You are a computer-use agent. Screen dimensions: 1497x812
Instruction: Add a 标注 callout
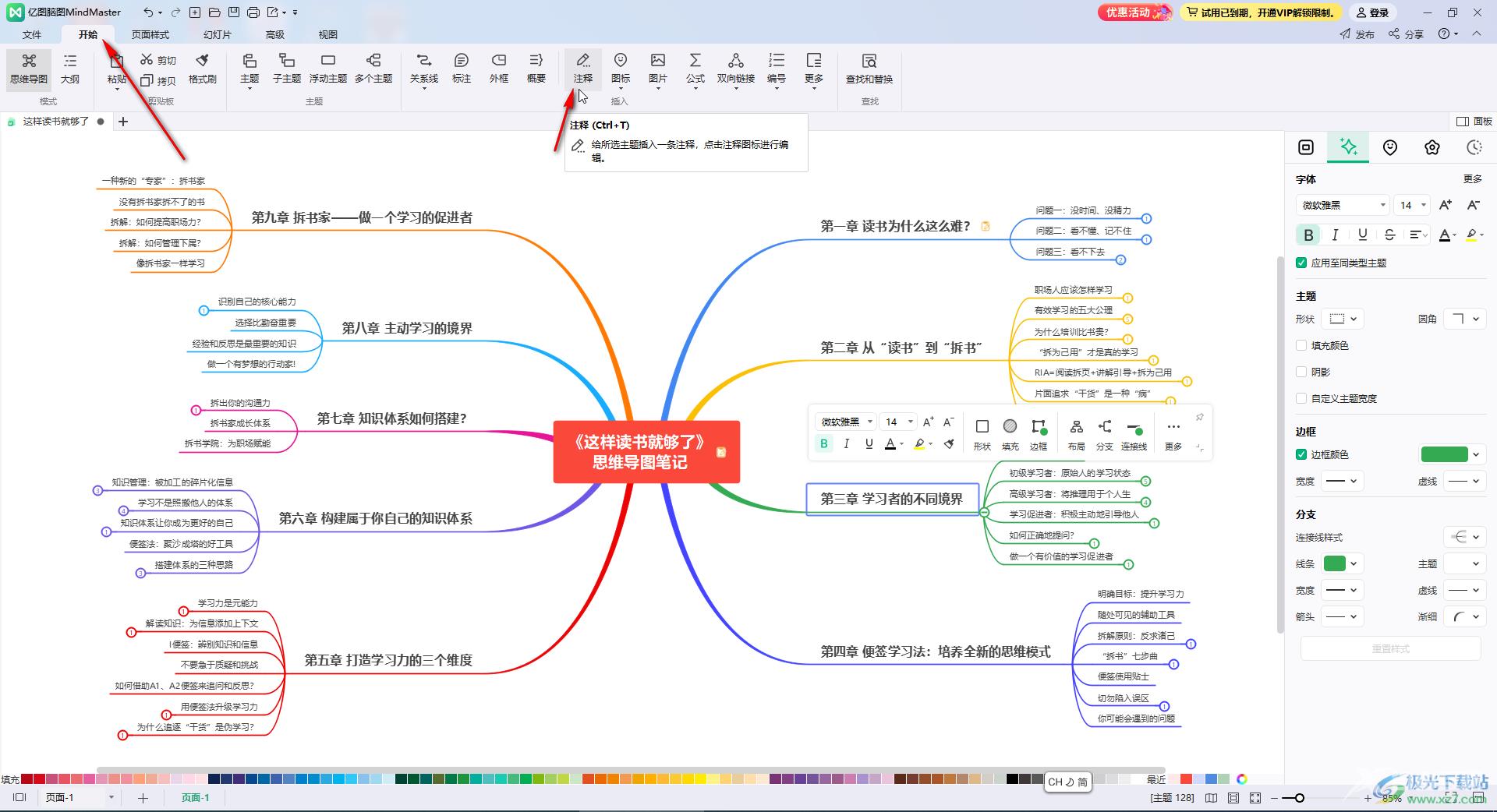[x=462, y=69]
